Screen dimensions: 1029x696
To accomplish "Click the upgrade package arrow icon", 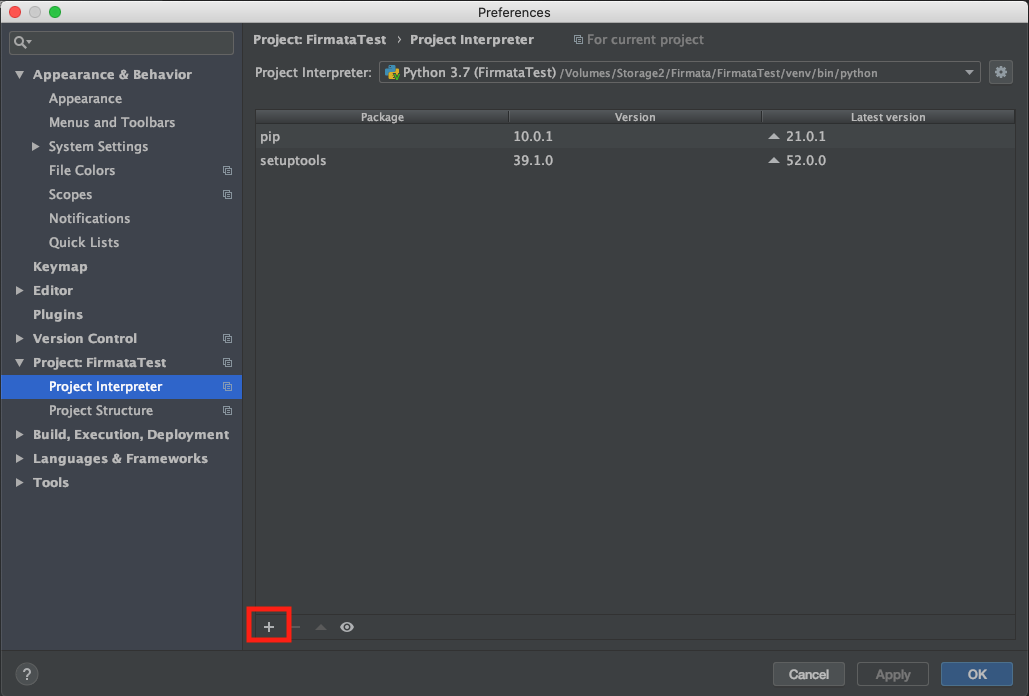I will (x=321, y=626).
